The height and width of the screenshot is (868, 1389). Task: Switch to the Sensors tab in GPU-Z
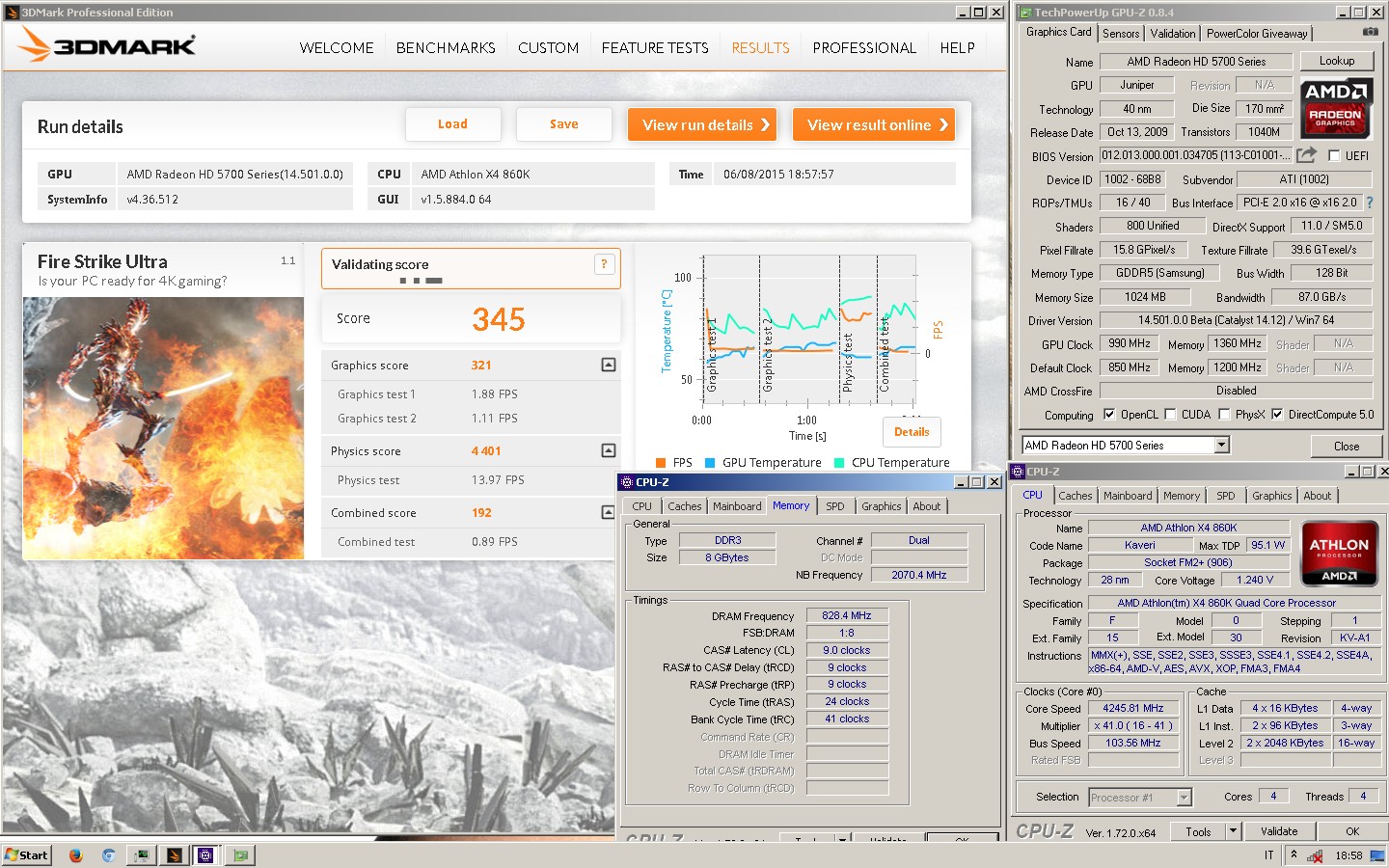tap(1121, 33)
